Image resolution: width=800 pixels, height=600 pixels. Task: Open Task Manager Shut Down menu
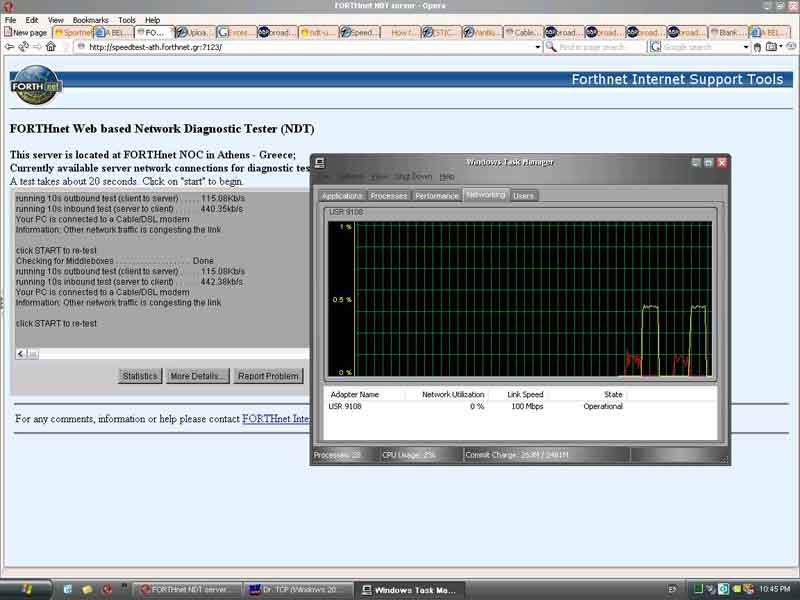coord(413,177)
